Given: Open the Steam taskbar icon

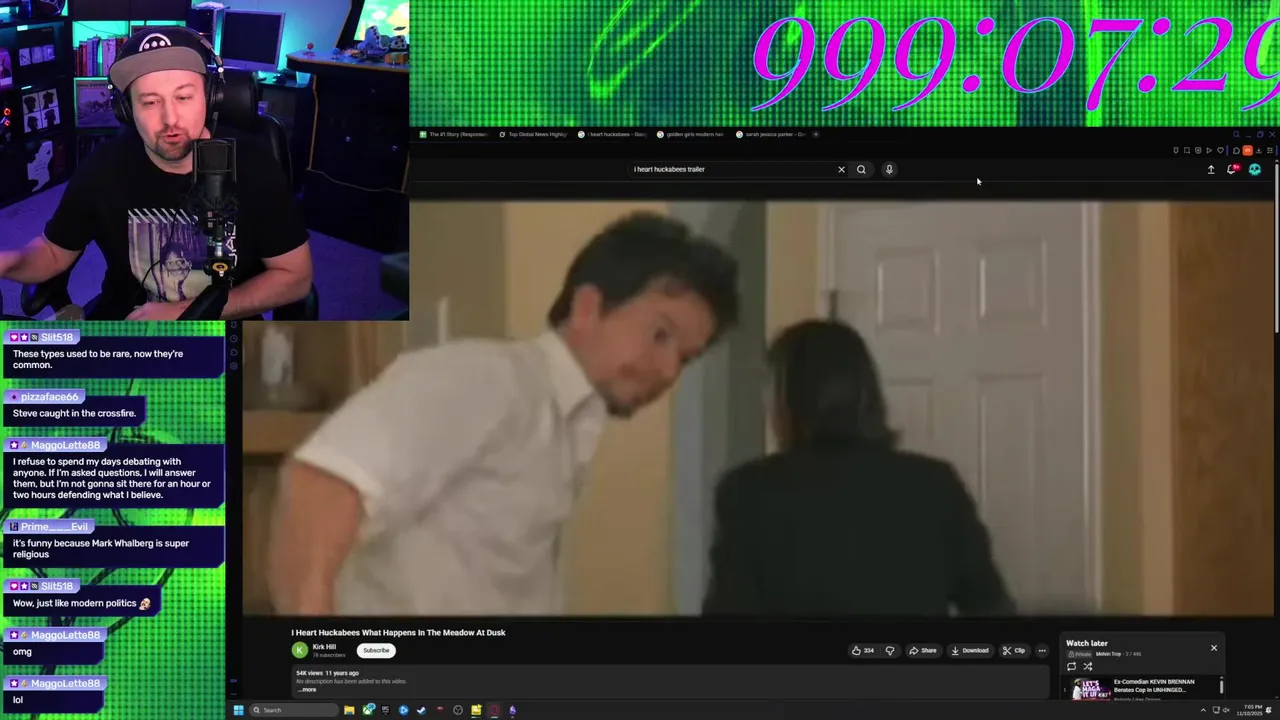Looking at the screenshot, I should (x=421, y=710).
